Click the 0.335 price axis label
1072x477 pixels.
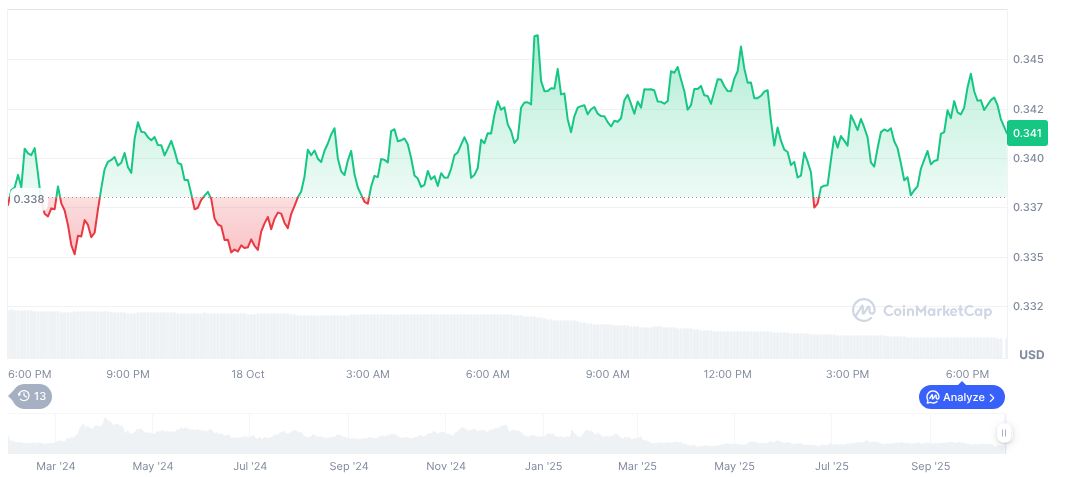click(x=1028, y=257)
